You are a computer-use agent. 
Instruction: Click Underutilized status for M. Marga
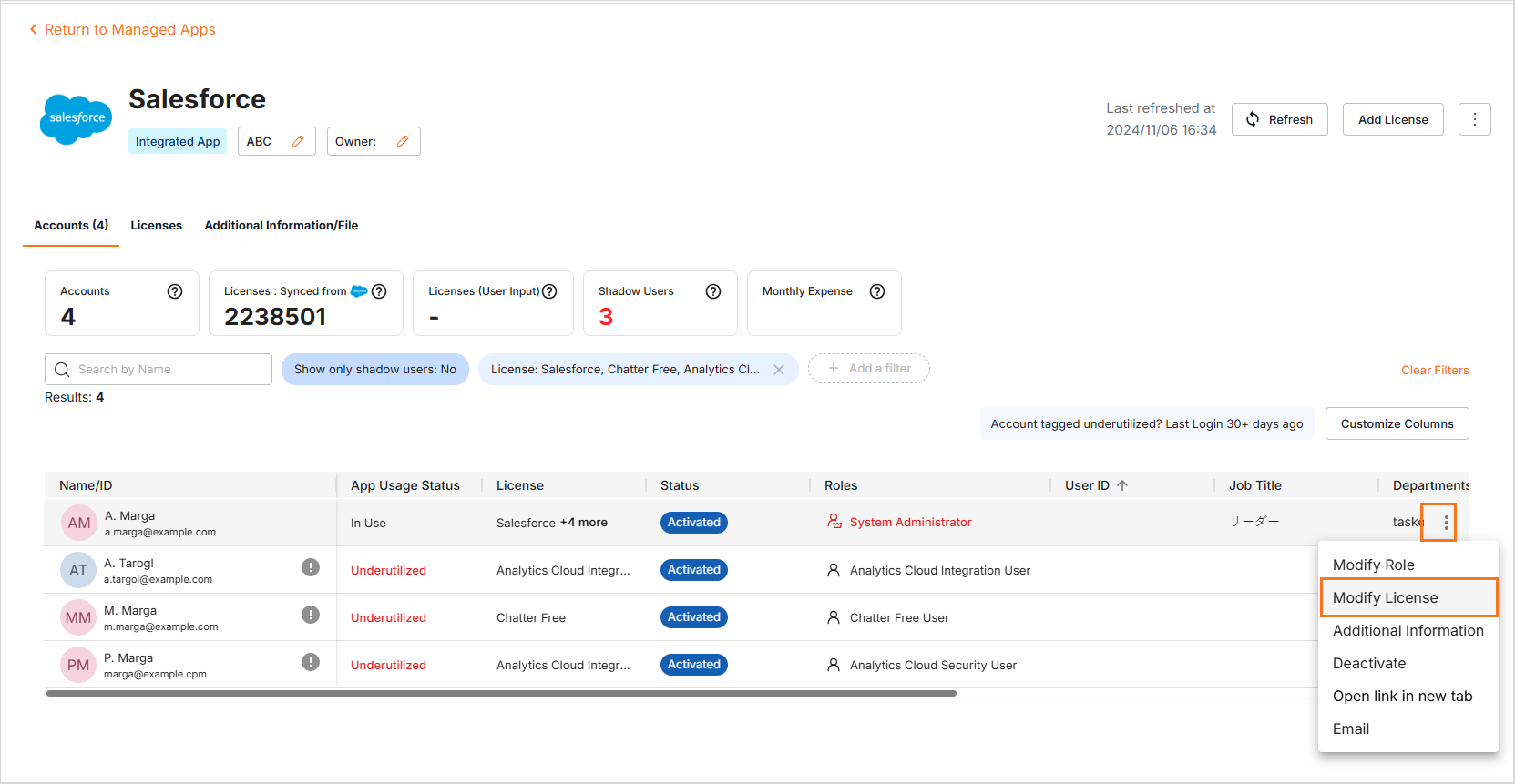click(x=388, y=617)
